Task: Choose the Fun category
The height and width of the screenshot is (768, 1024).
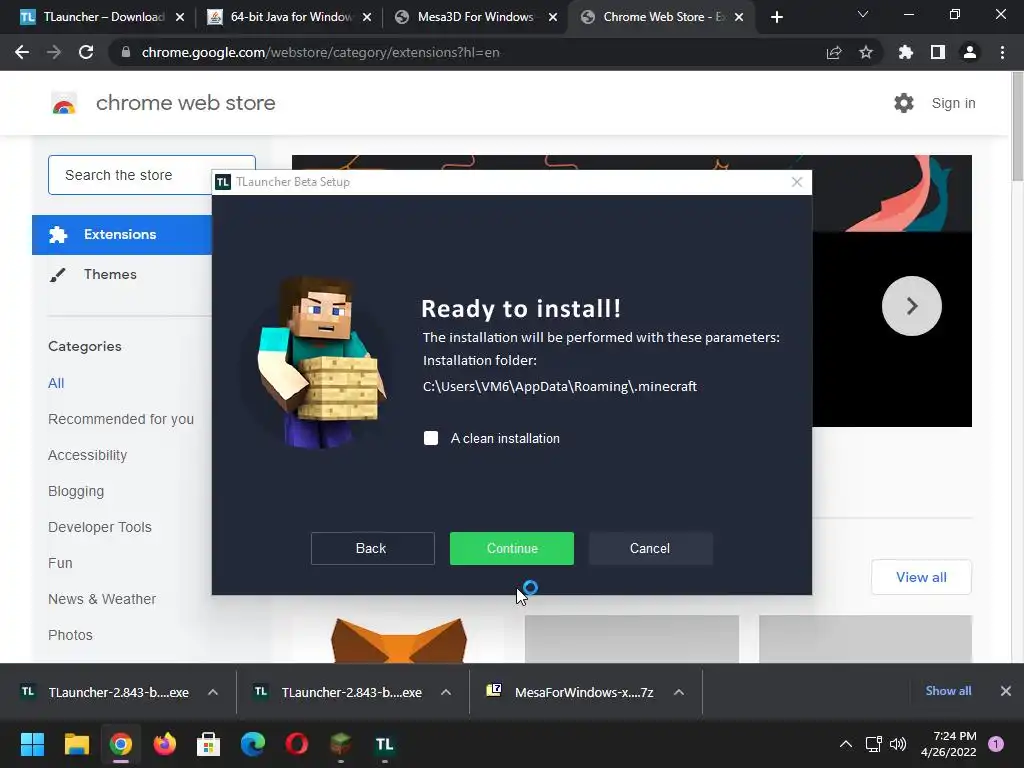Action: [x=60, y=563]
